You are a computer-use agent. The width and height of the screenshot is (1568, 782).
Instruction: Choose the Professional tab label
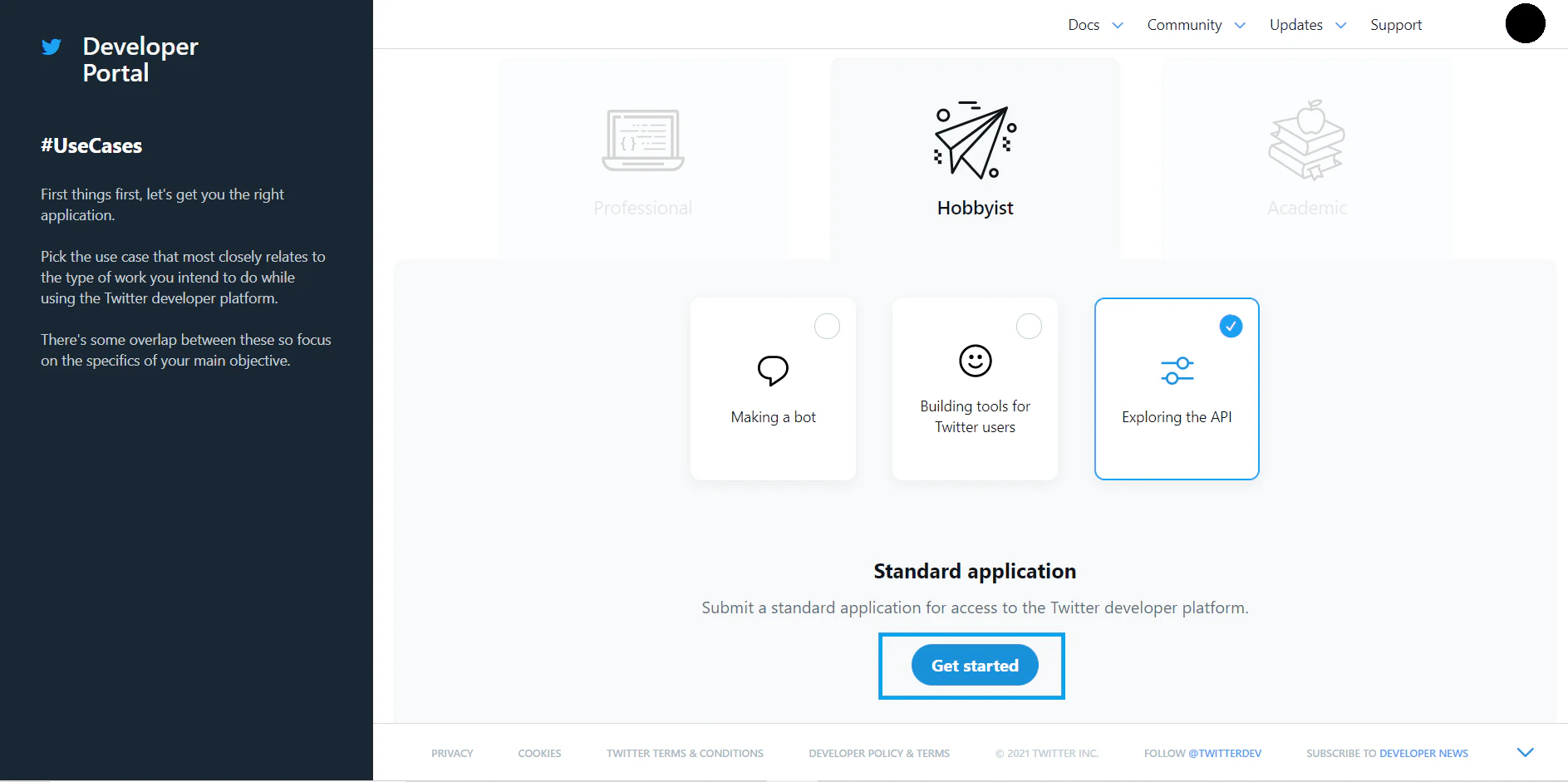642,208
